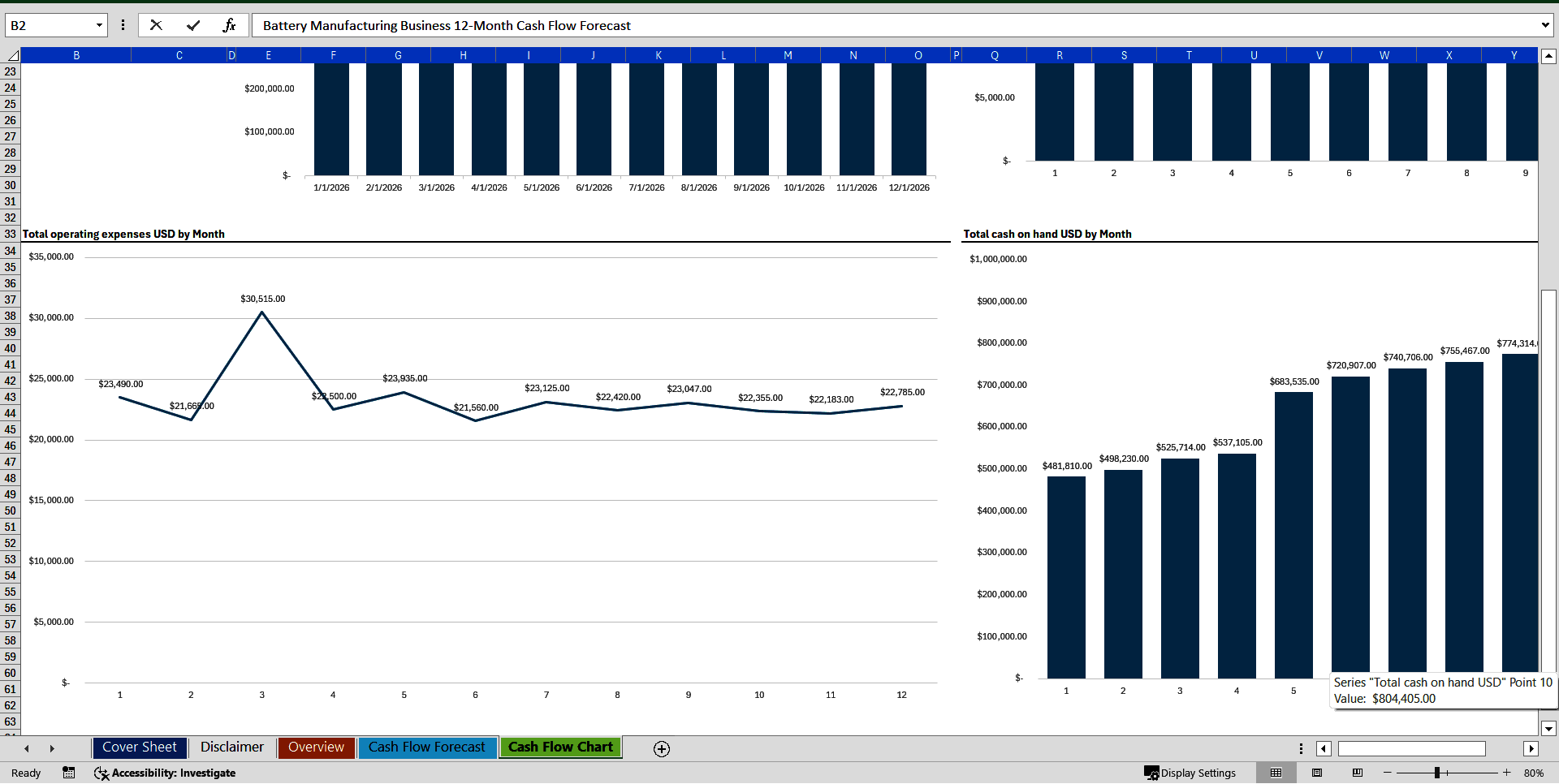Click the 80% zoom level button

click(x=1536, y=773)
